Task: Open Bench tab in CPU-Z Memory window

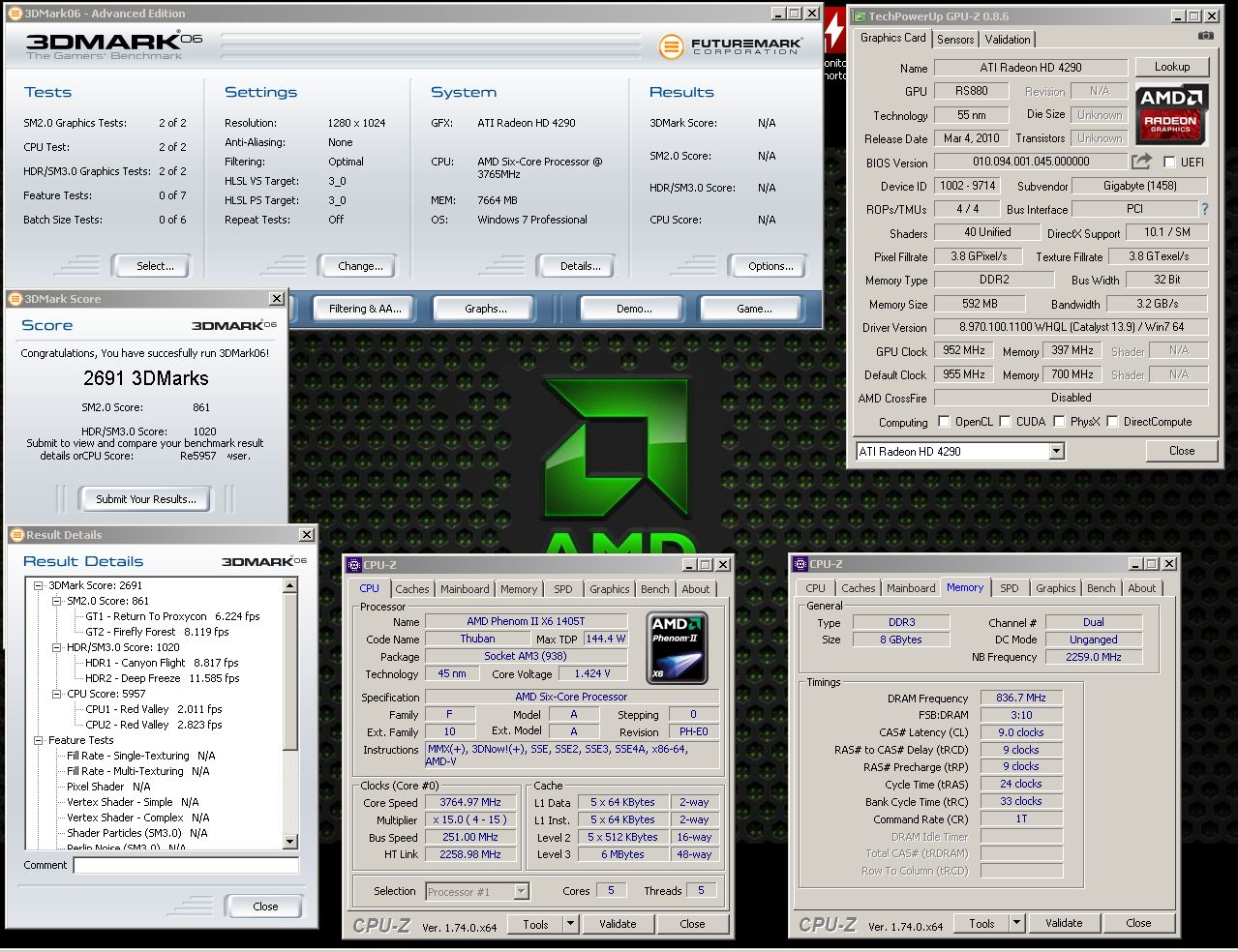Action: tap(1101, 588)
